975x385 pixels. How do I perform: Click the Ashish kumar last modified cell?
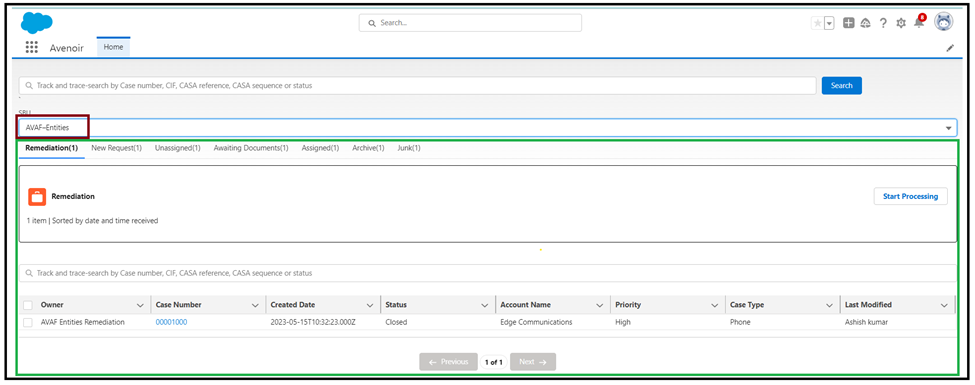point(867,322)
